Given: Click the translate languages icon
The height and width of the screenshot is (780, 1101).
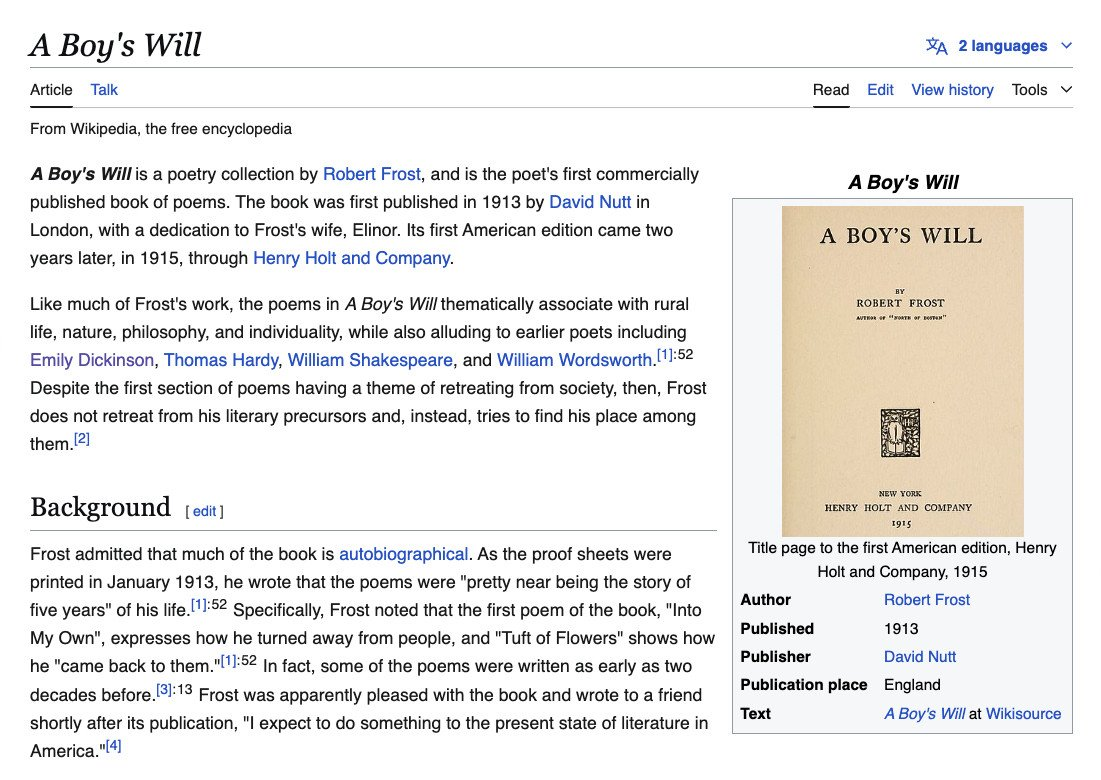Looking at the screenshot, I should point(937,46).
